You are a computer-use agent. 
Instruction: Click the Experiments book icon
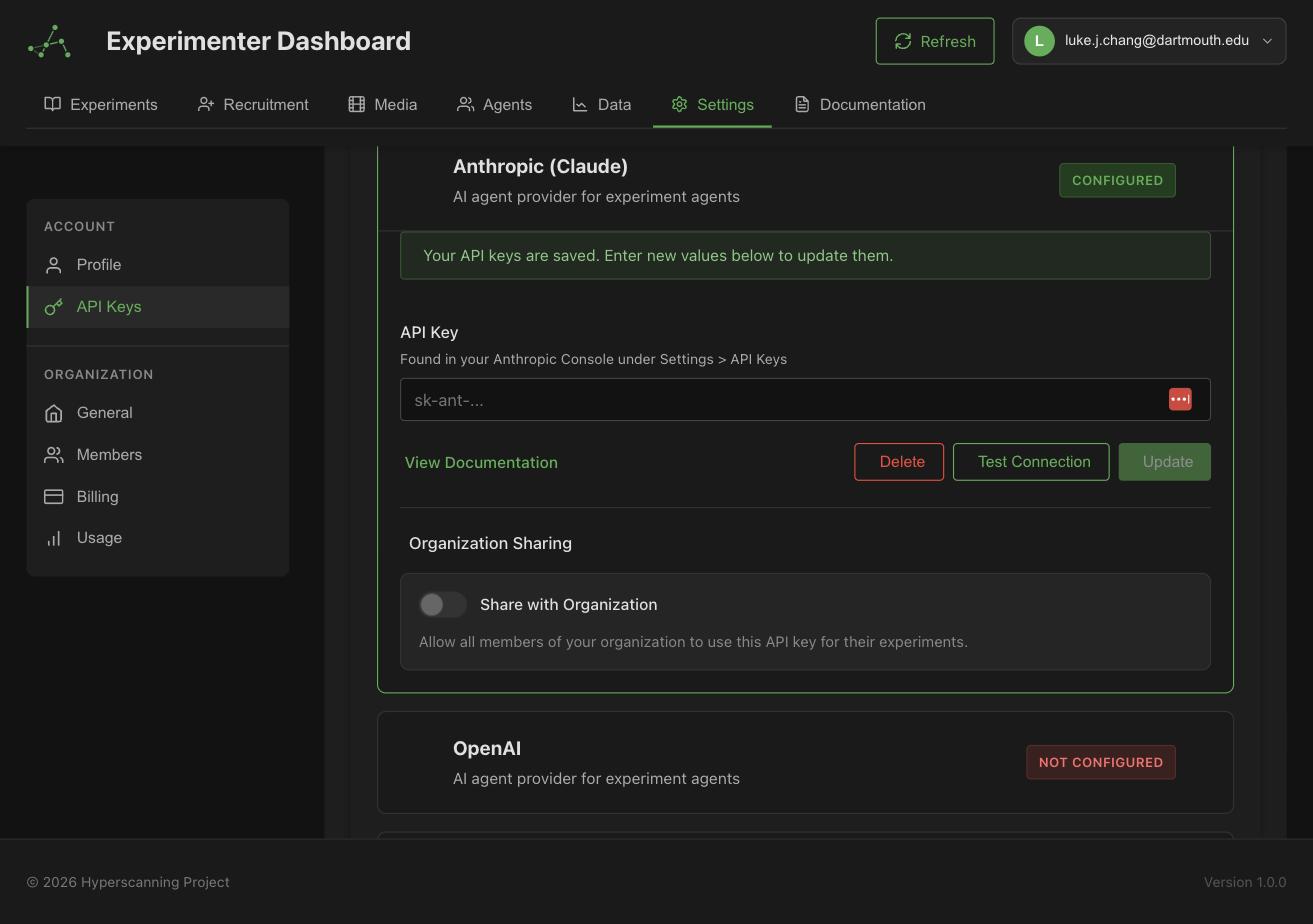tap(53, 104)
